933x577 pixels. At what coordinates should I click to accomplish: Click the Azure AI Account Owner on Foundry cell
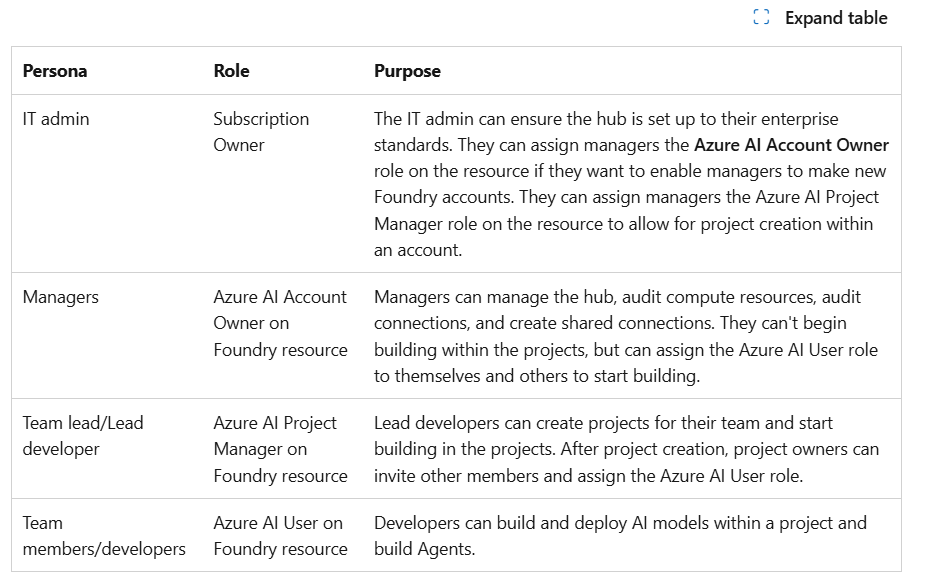(x=280, y=323)
